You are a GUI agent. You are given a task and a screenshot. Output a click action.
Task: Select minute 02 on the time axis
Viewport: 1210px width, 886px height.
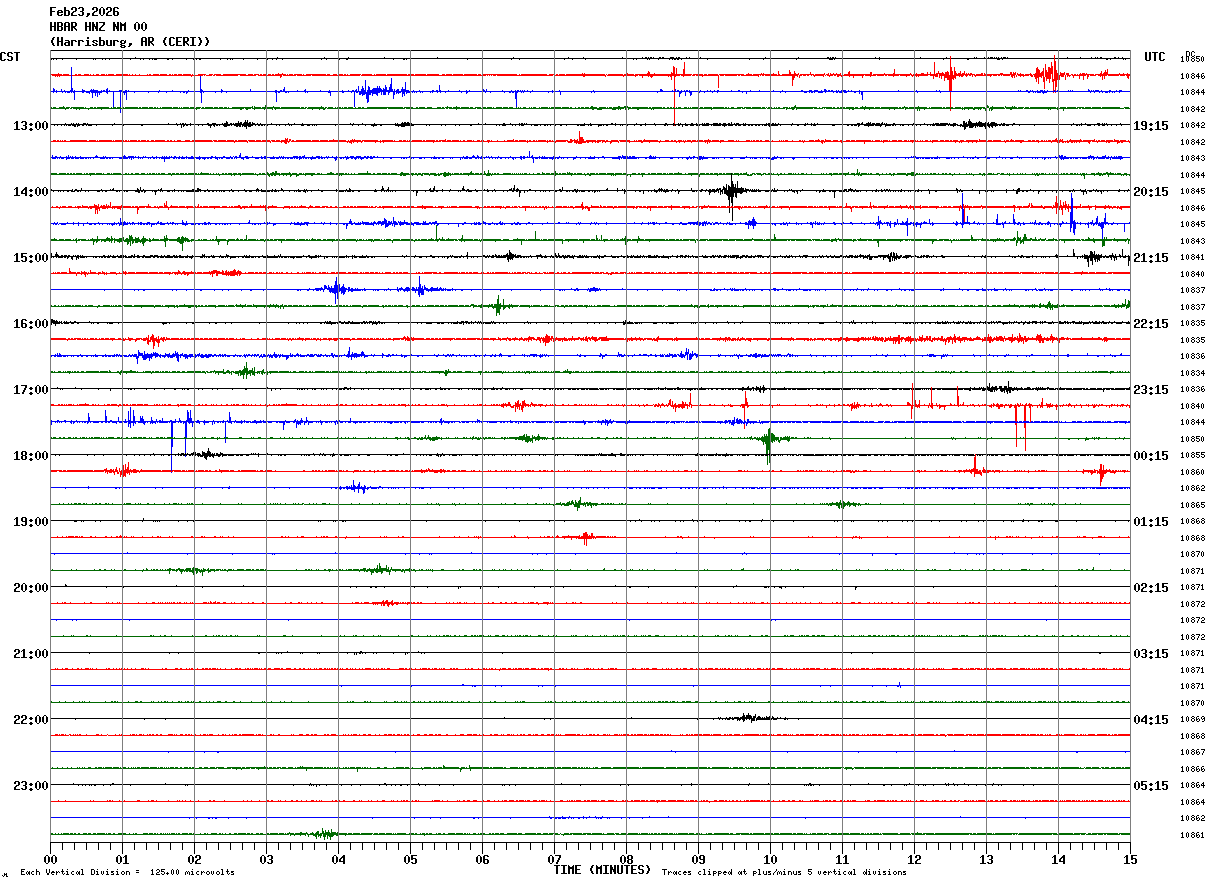194,860
